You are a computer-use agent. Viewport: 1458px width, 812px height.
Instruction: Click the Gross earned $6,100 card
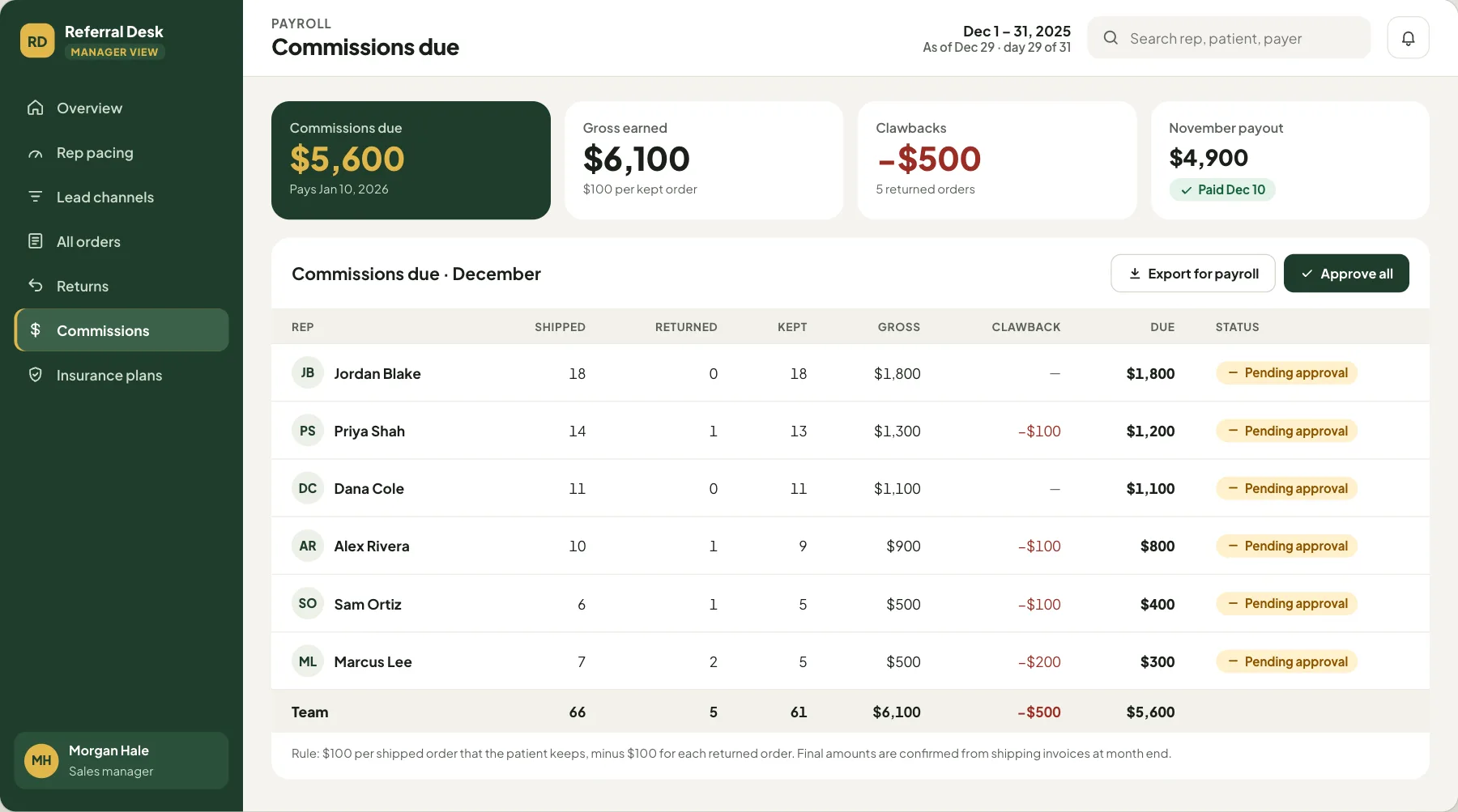pos(704,160)
